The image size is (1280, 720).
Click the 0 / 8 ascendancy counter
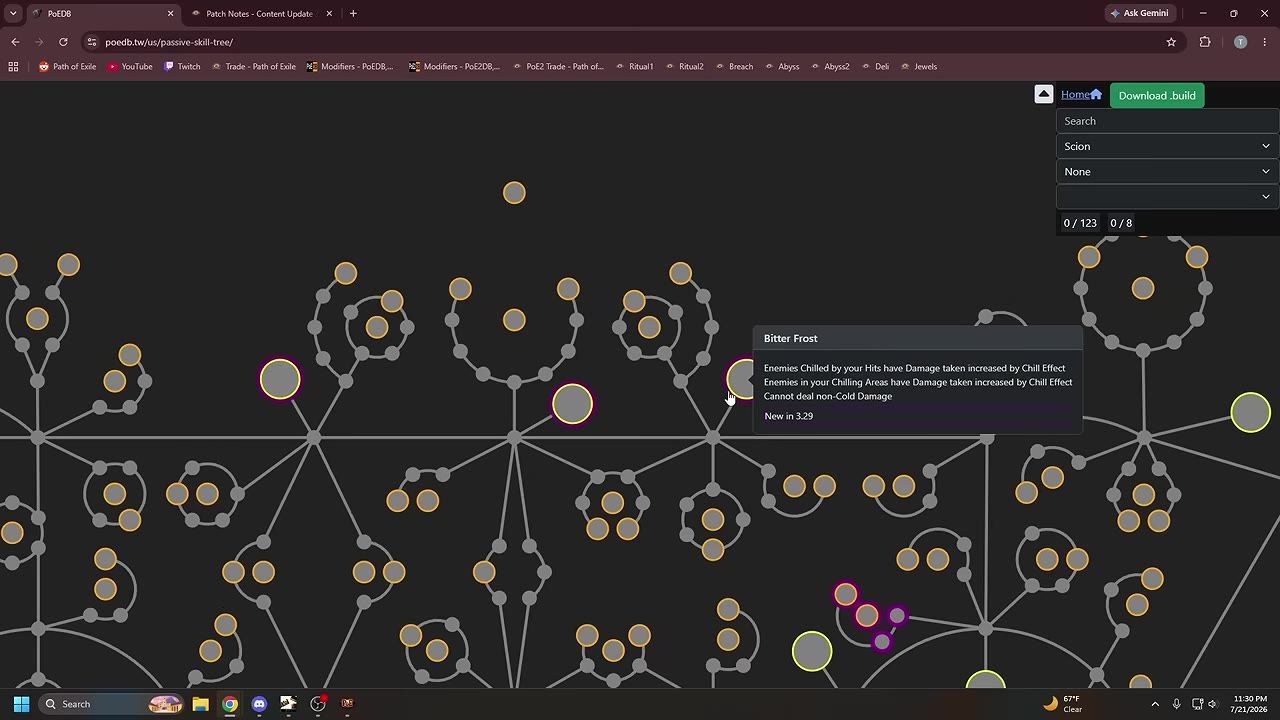pos(1121,223)
